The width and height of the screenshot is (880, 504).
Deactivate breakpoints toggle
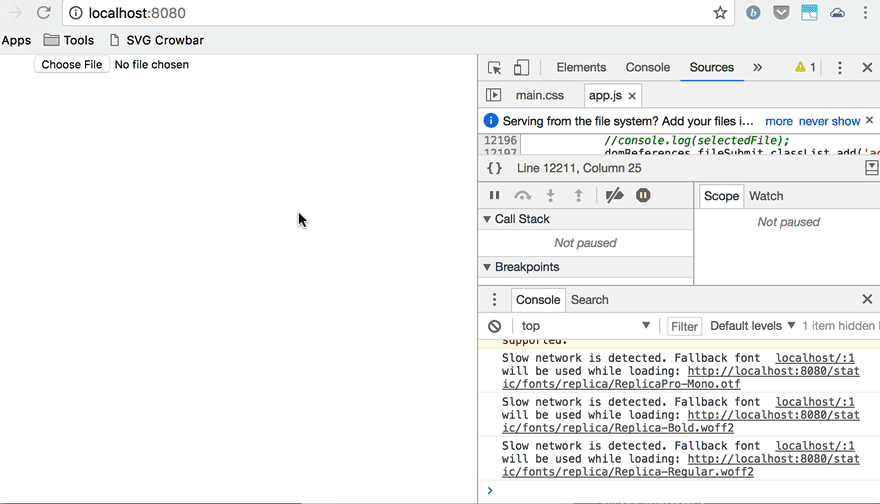click(x=615, y=195)
